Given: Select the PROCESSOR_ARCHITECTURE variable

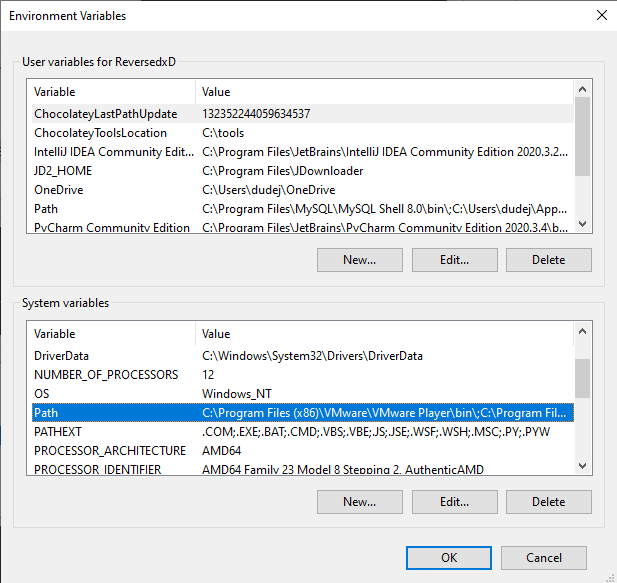Looking at the screenshot, I should click(302, 450).
